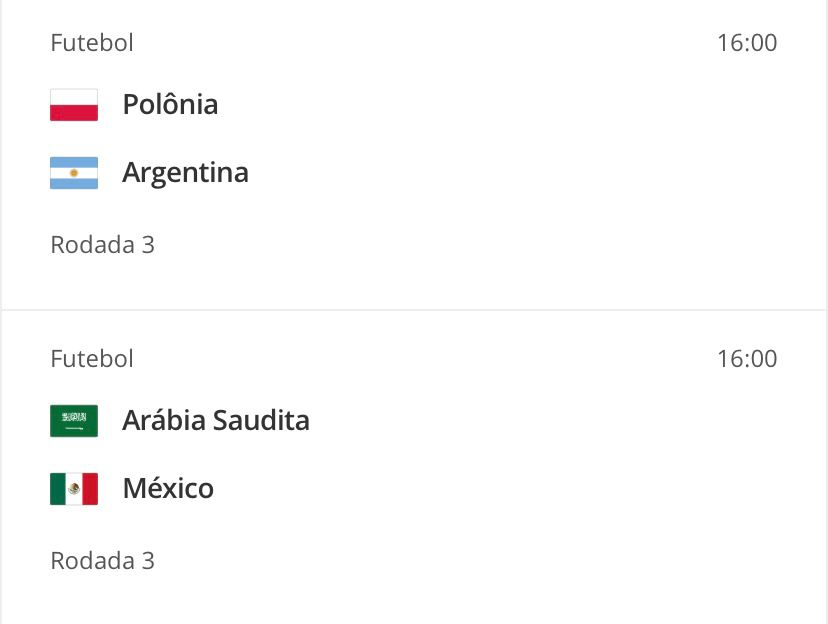This screenshot has height=624, width=828.
Task: Select the Arábia Saudita team name
Action: click(216, 420)
